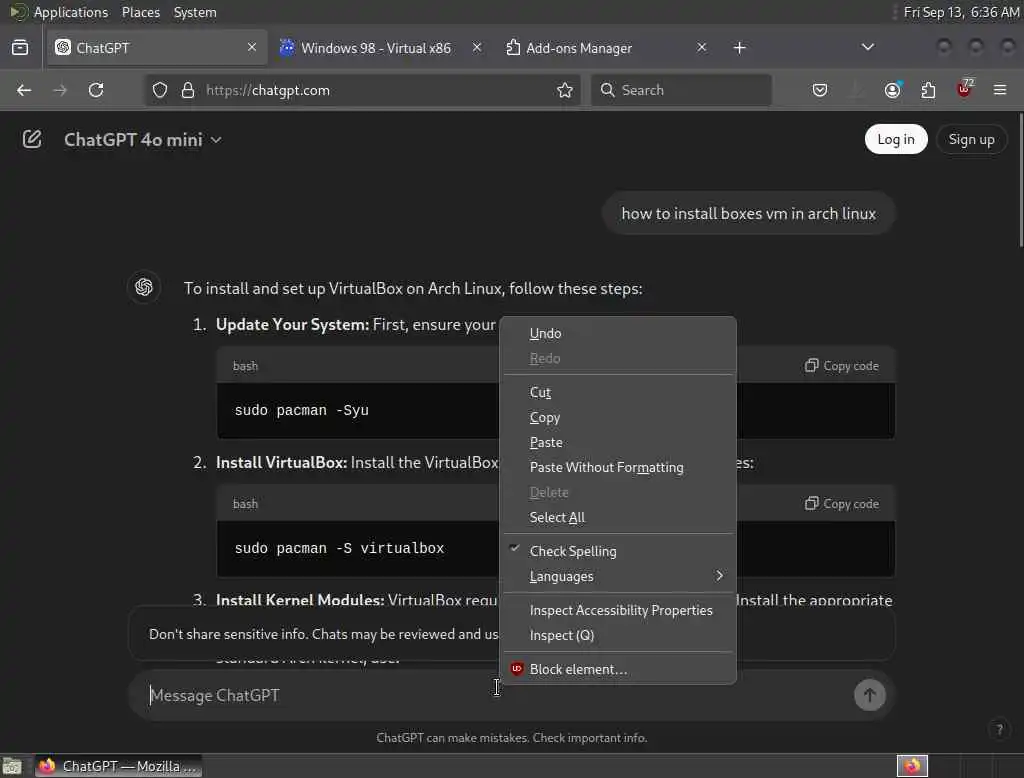Click the help question mark icon
Screen dimensions: 1024x778
click(999, 730)
